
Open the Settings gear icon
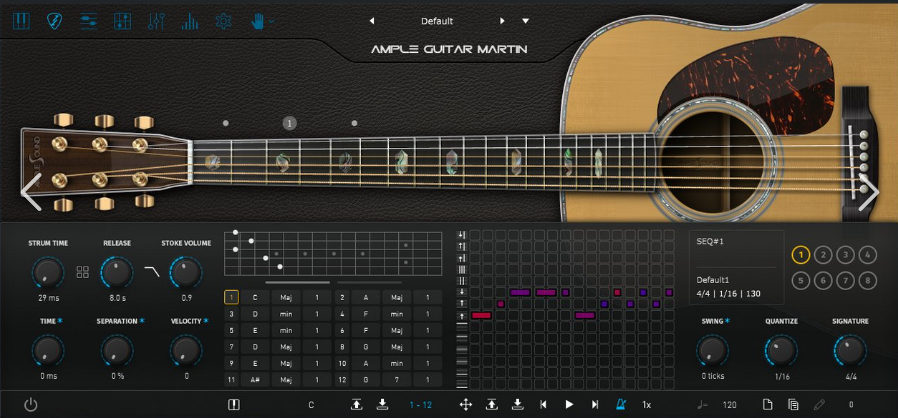coord(223,21)
